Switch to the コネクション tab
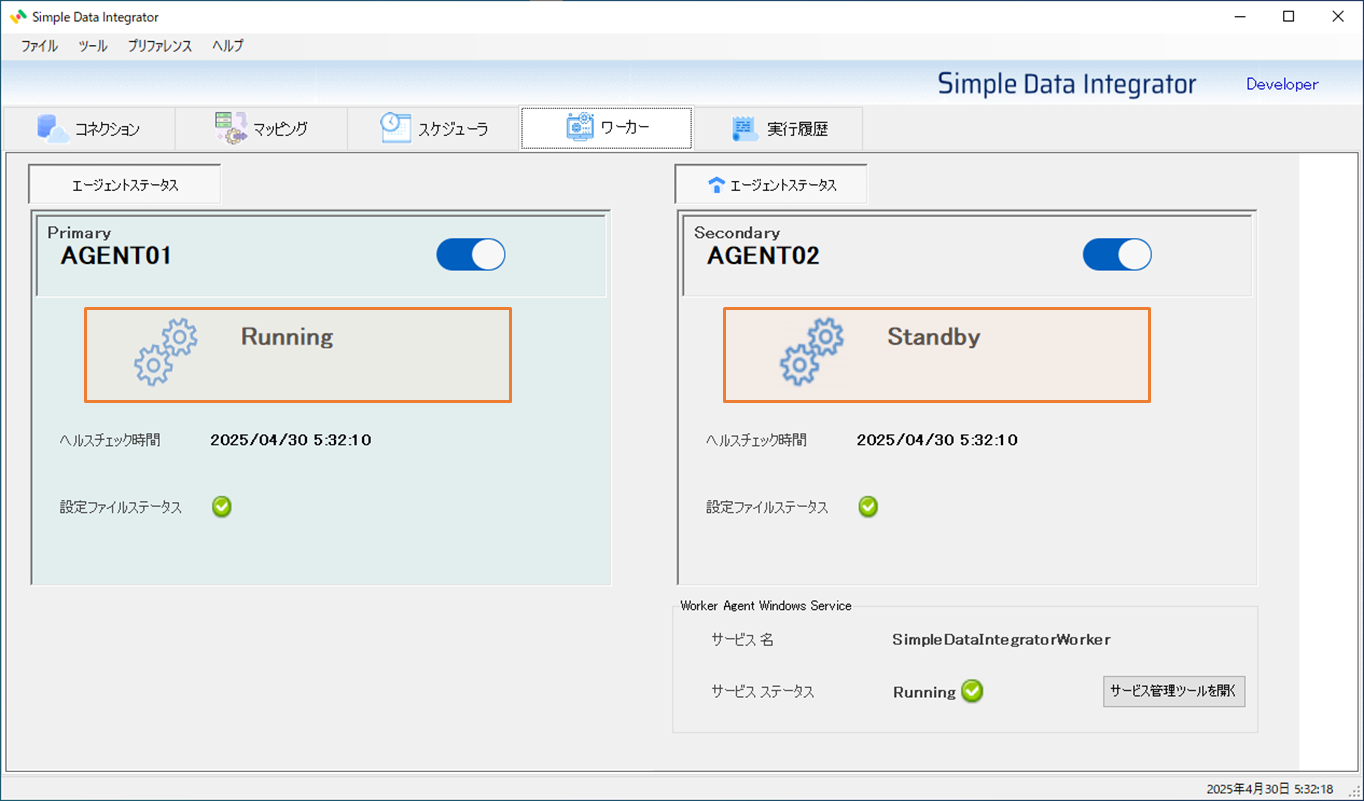The width and height of the screenshot is (1364, 801). click(88, 128)
